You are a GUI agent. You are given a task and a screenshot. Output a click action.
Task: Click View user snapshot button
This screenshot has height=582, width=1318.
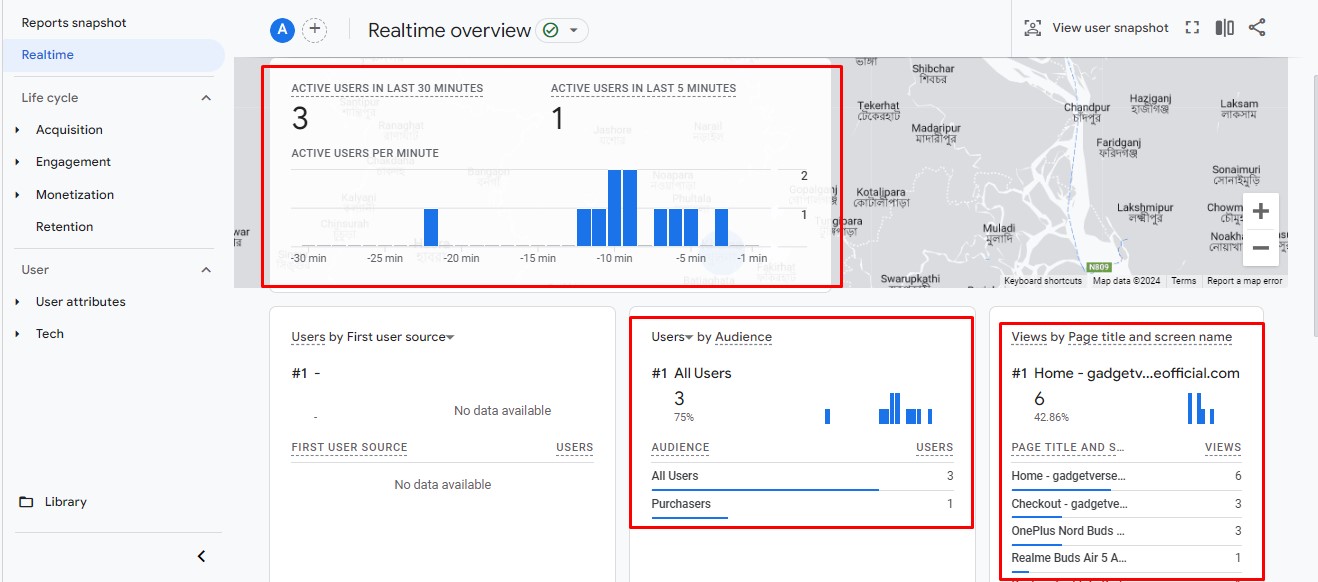(1097, 28)
